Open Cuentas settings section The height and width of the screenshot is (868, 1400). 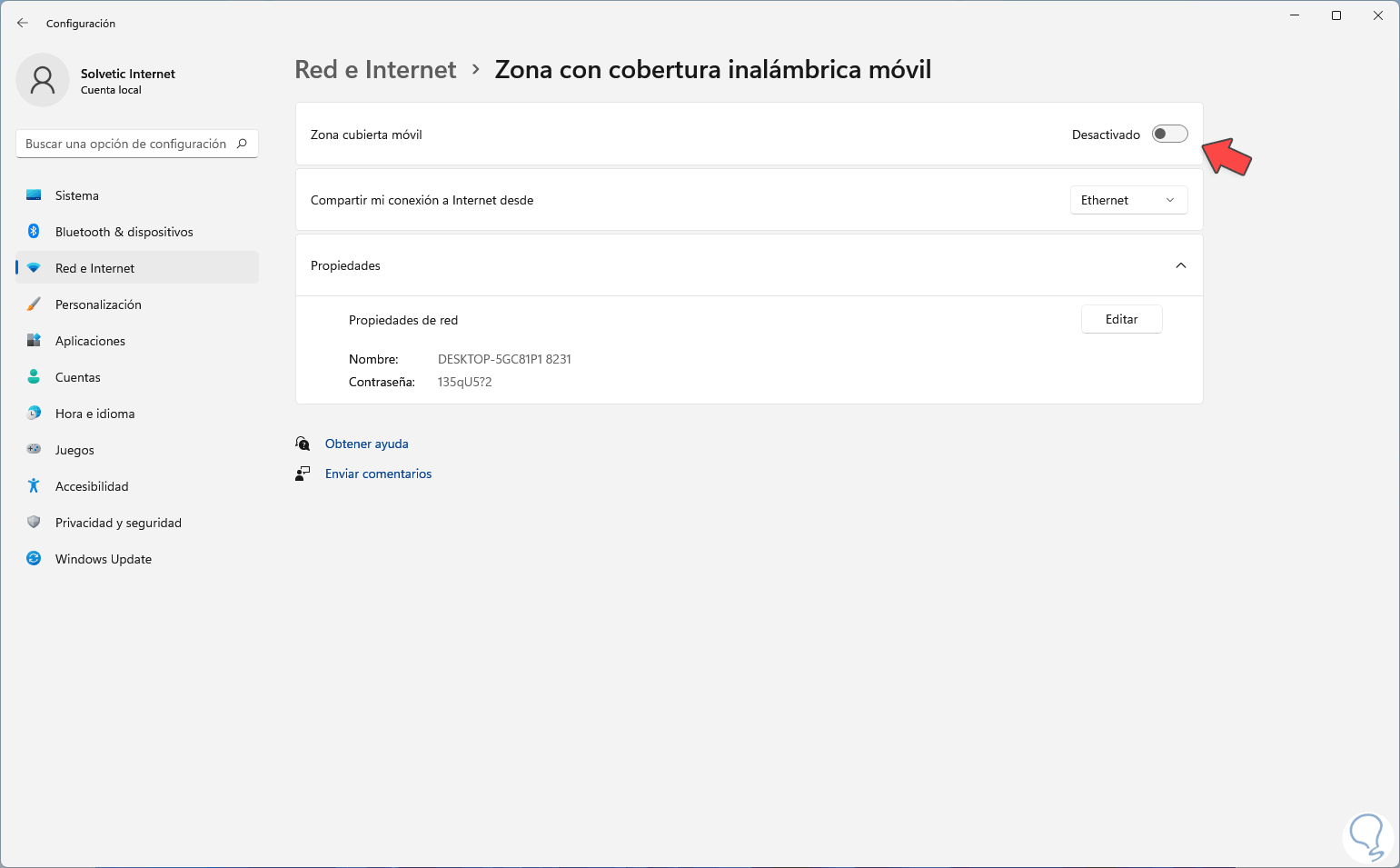78,377
